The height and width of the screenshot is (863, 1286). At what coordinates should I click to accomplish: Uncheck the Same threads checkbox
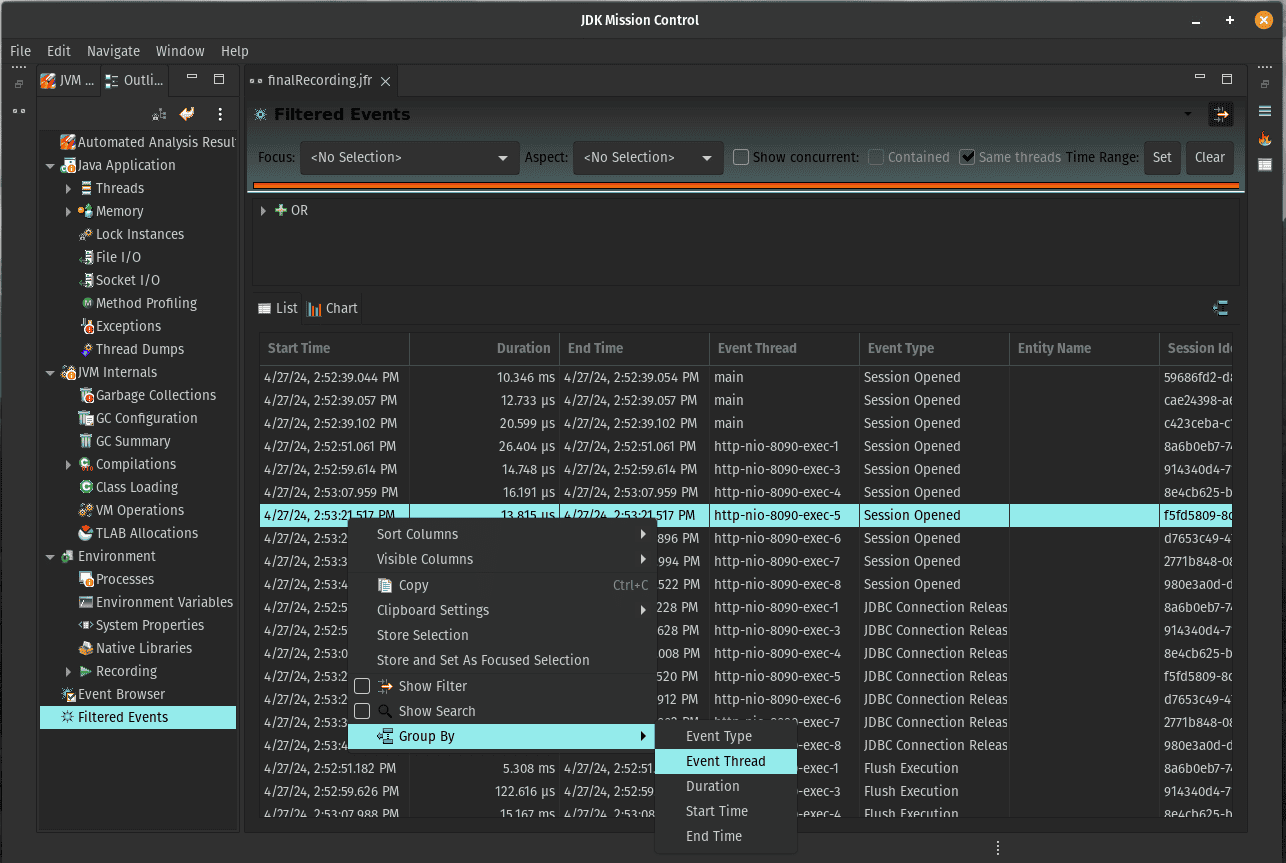[967, 157]
